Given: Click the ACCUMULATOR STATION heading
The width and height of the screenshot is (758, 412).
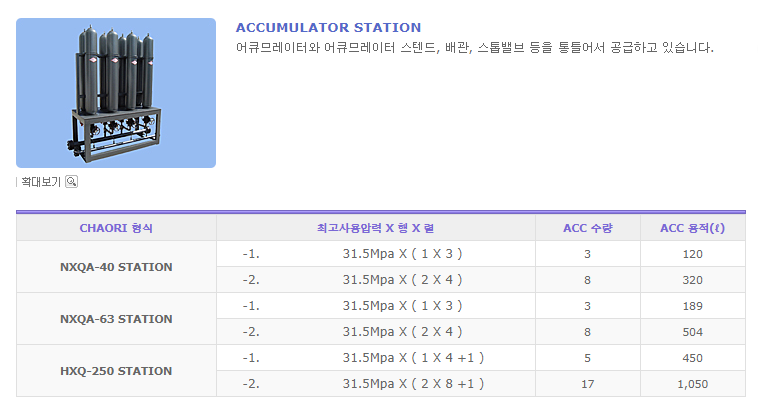Looking at the screenshot, I should point(328,28).
